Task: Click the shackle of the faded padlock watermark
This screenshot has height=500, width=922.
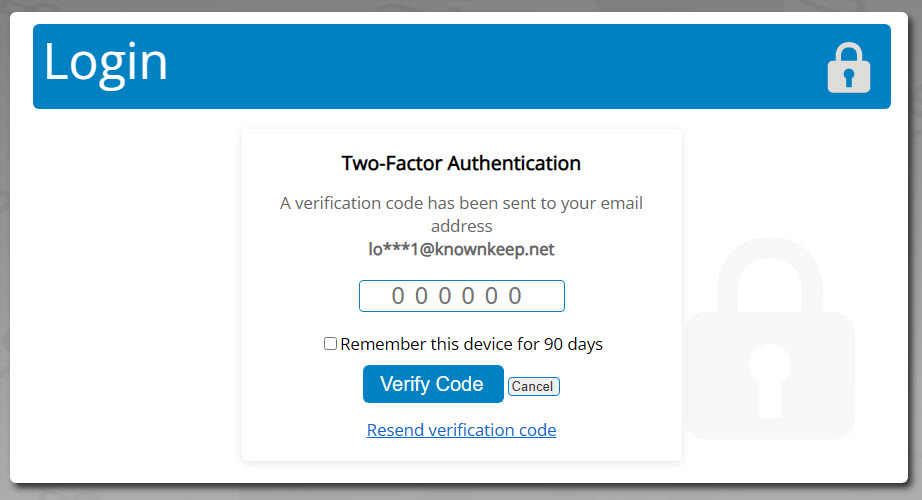Action: pyautogui.click(x=770, y=274)
